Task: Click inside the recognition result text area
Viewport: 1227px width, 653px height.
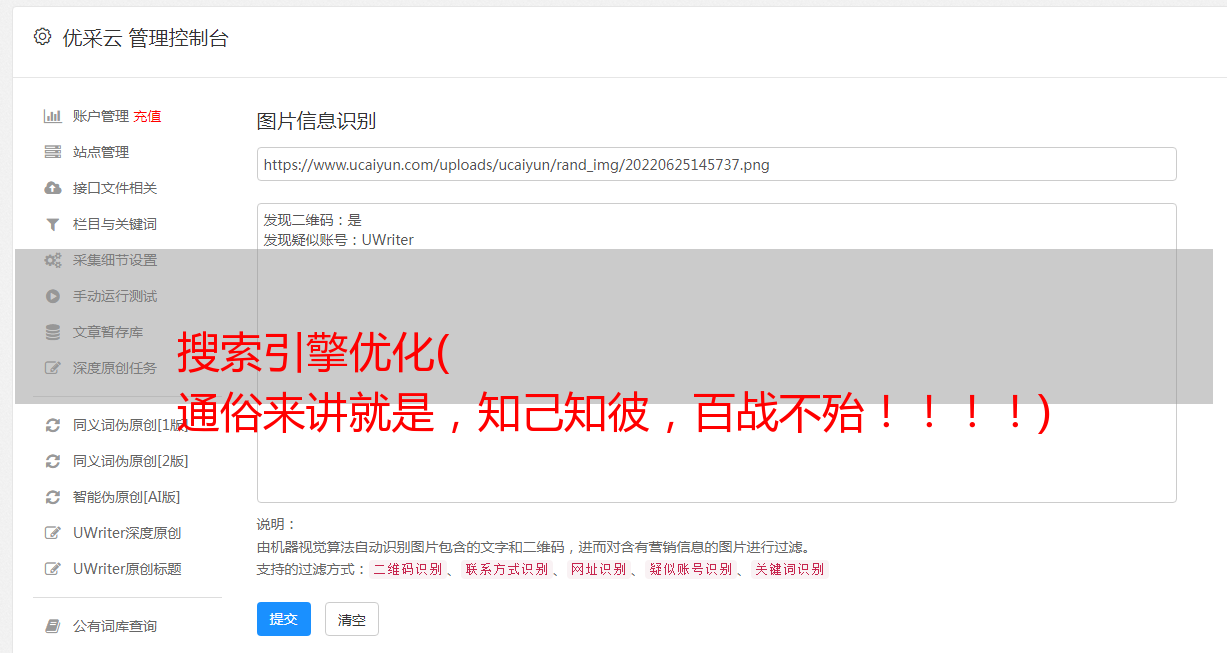Action: click(716, 353)
